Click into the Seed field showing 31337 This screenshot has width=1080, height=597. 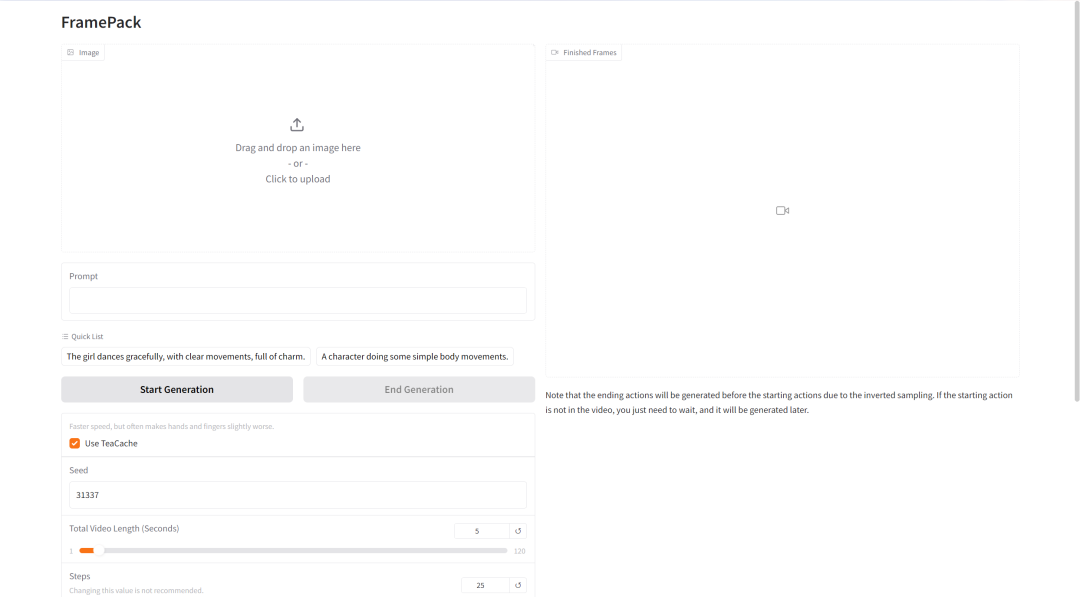click(298, 495)
